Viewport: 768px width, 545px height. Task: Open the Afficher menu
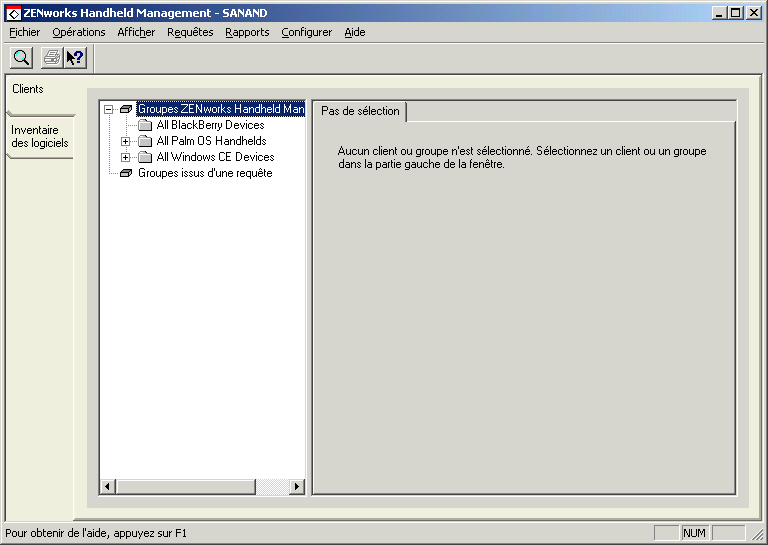[x=136, y=32]
